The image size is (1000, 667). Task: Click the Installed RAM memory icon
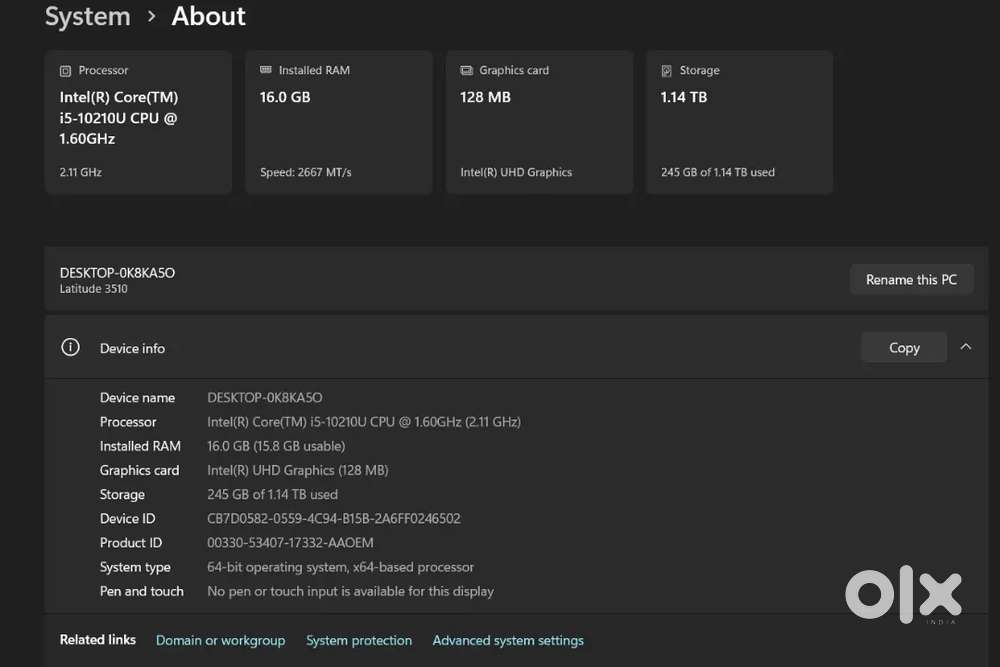pyautogui.click(x=266, y=70)
